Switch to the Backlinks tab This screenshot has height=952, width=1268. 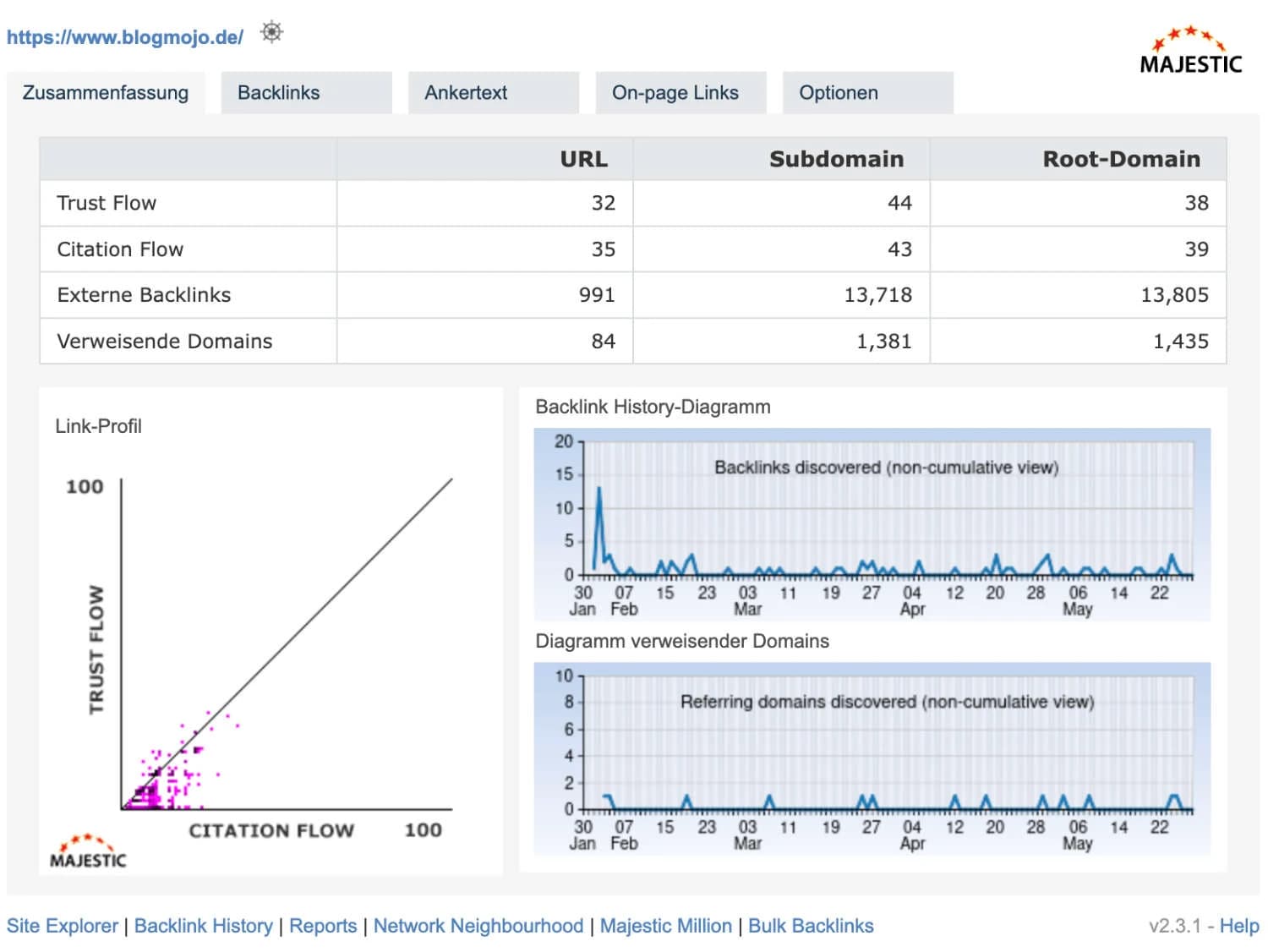(x=279, y=93)
